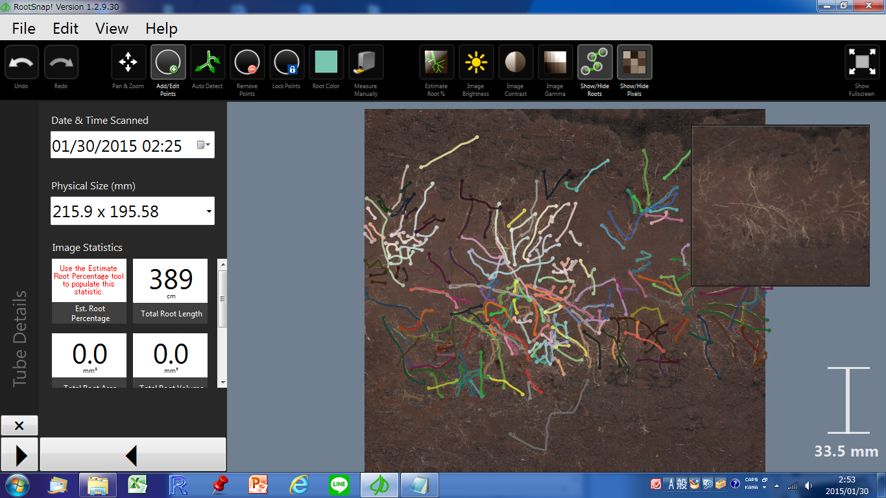
Task: Choose the Lock Points tool
Action: pos(286,63)
